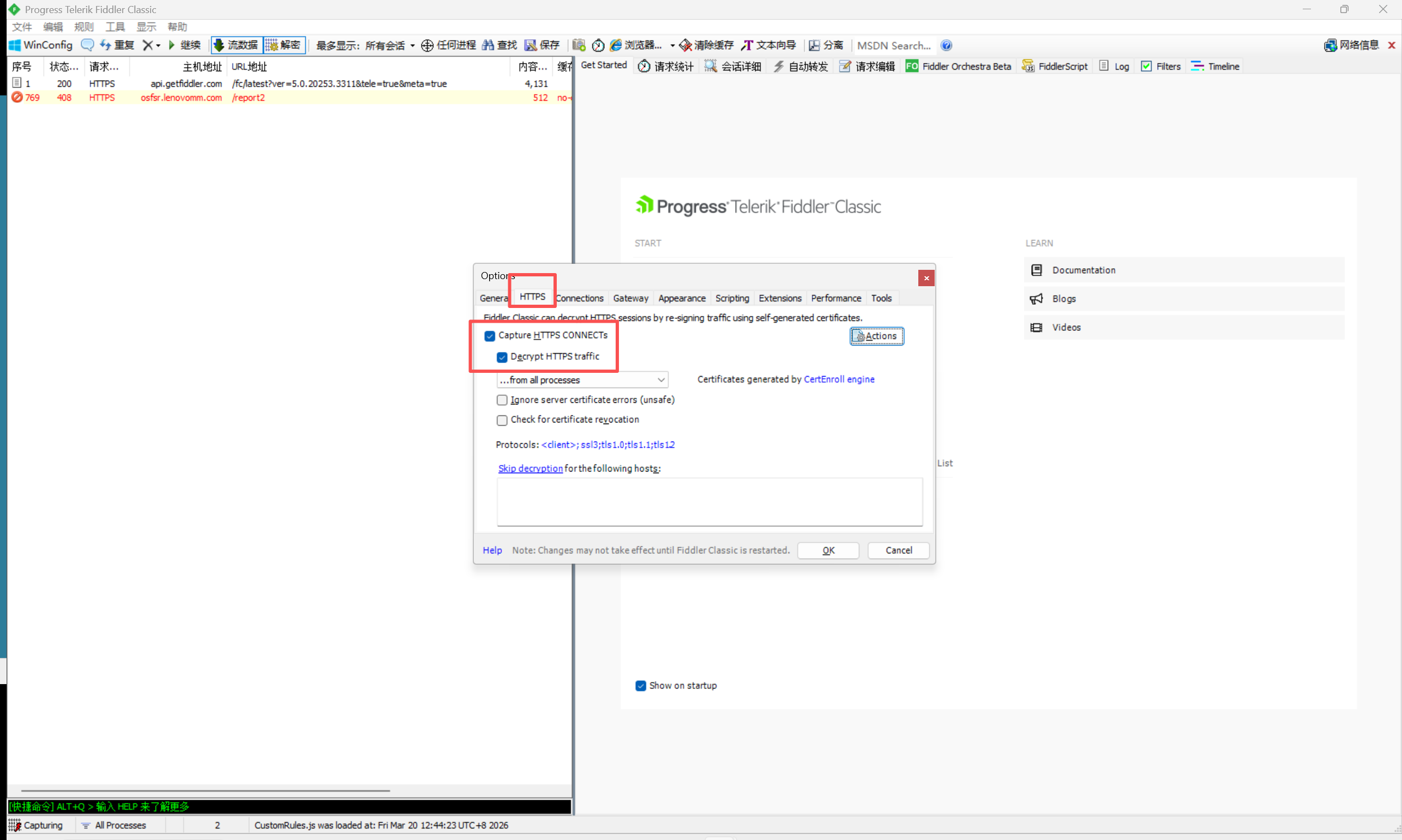Click the timer stopwatch toolbar icon
1402x840 pixels.
coord(598,45)
